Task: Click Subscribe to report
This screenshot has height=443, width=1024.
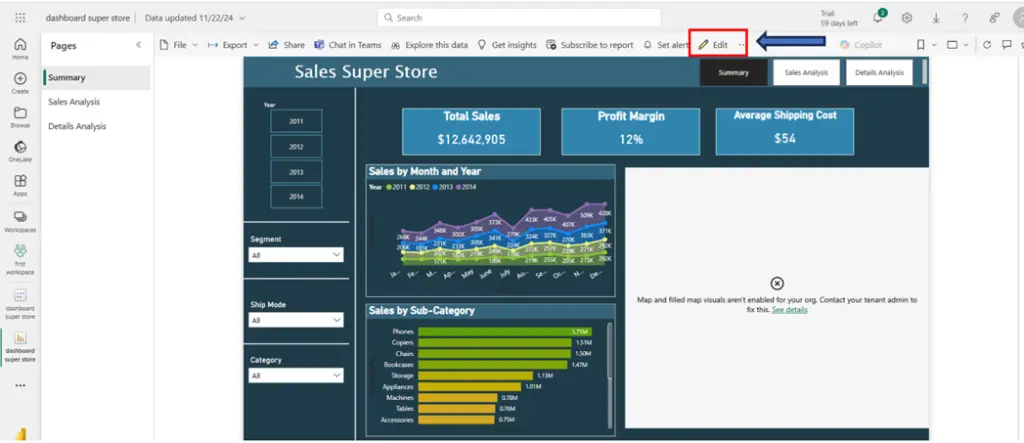Action: [x=590, y=45]
